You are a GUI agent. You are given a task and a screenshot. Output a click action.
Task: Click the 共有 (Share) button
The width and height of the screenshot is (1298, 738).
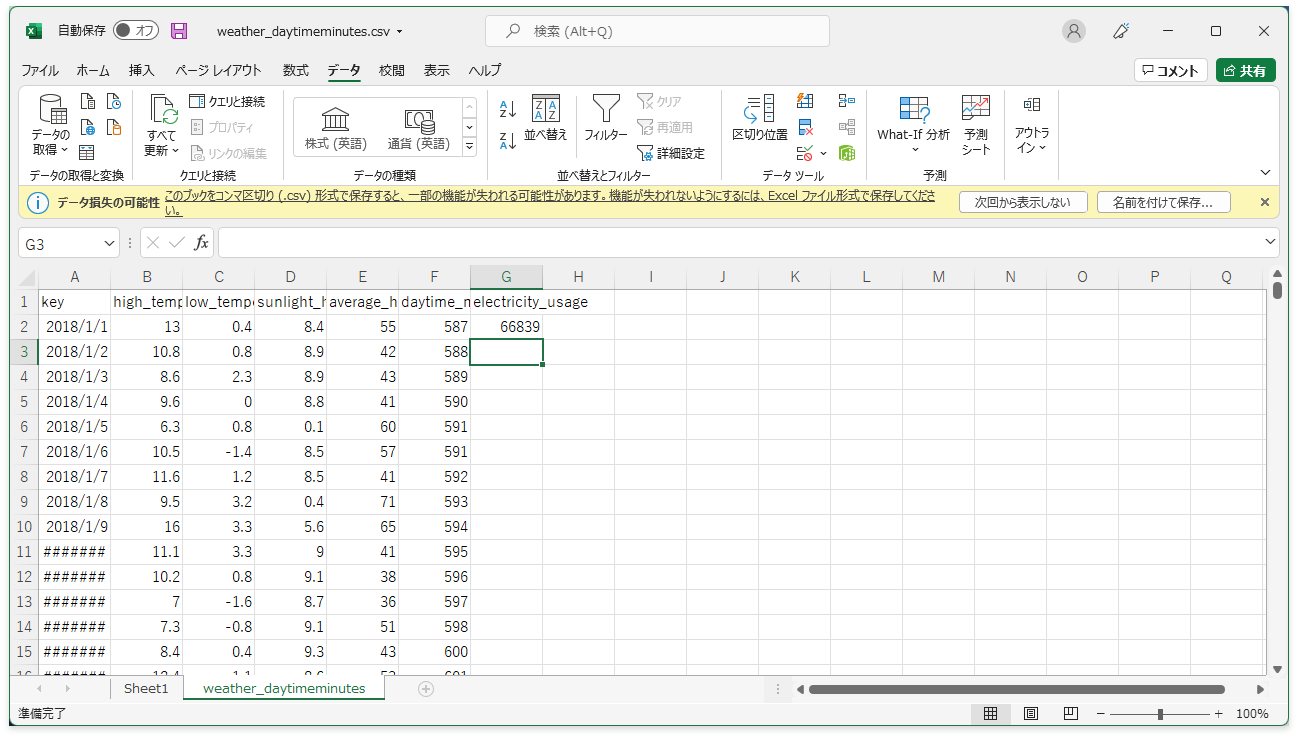1246,71
